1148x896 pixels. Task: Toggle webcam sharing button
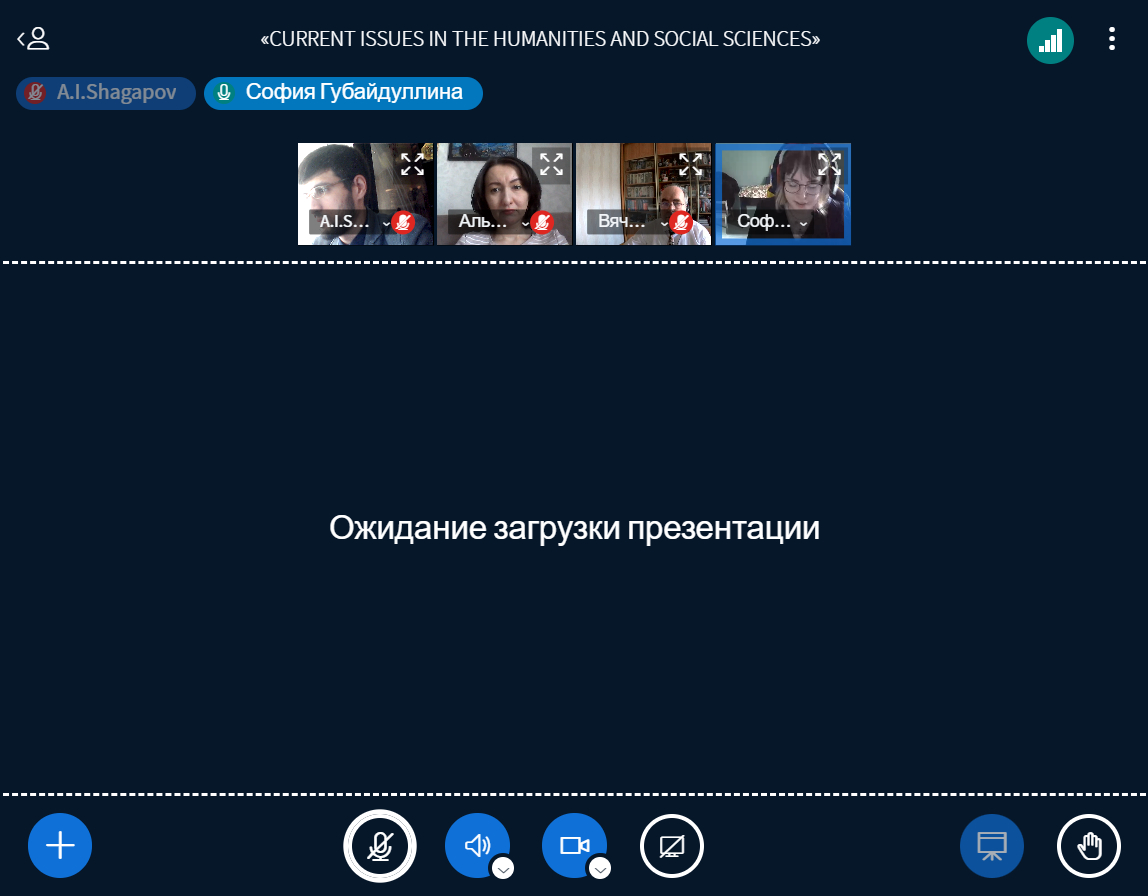pyautogui.click(x=573, y=845)
